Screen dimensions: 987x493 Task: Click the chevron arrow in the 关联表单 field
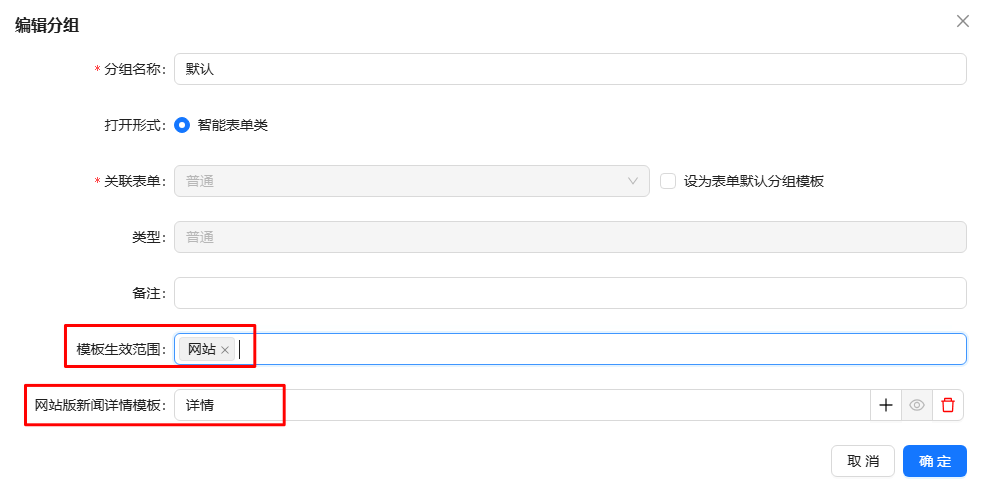click(633, 181)
